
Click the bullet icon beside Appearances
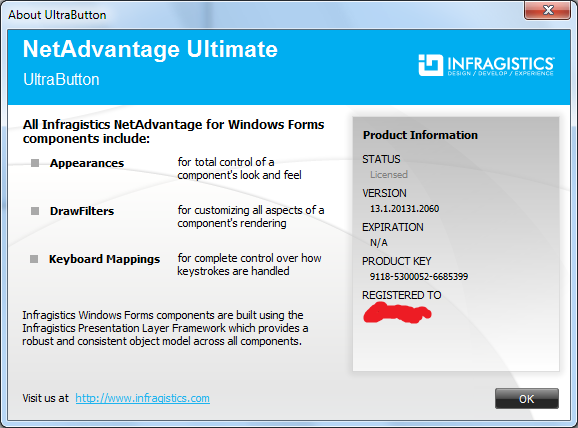35,163
